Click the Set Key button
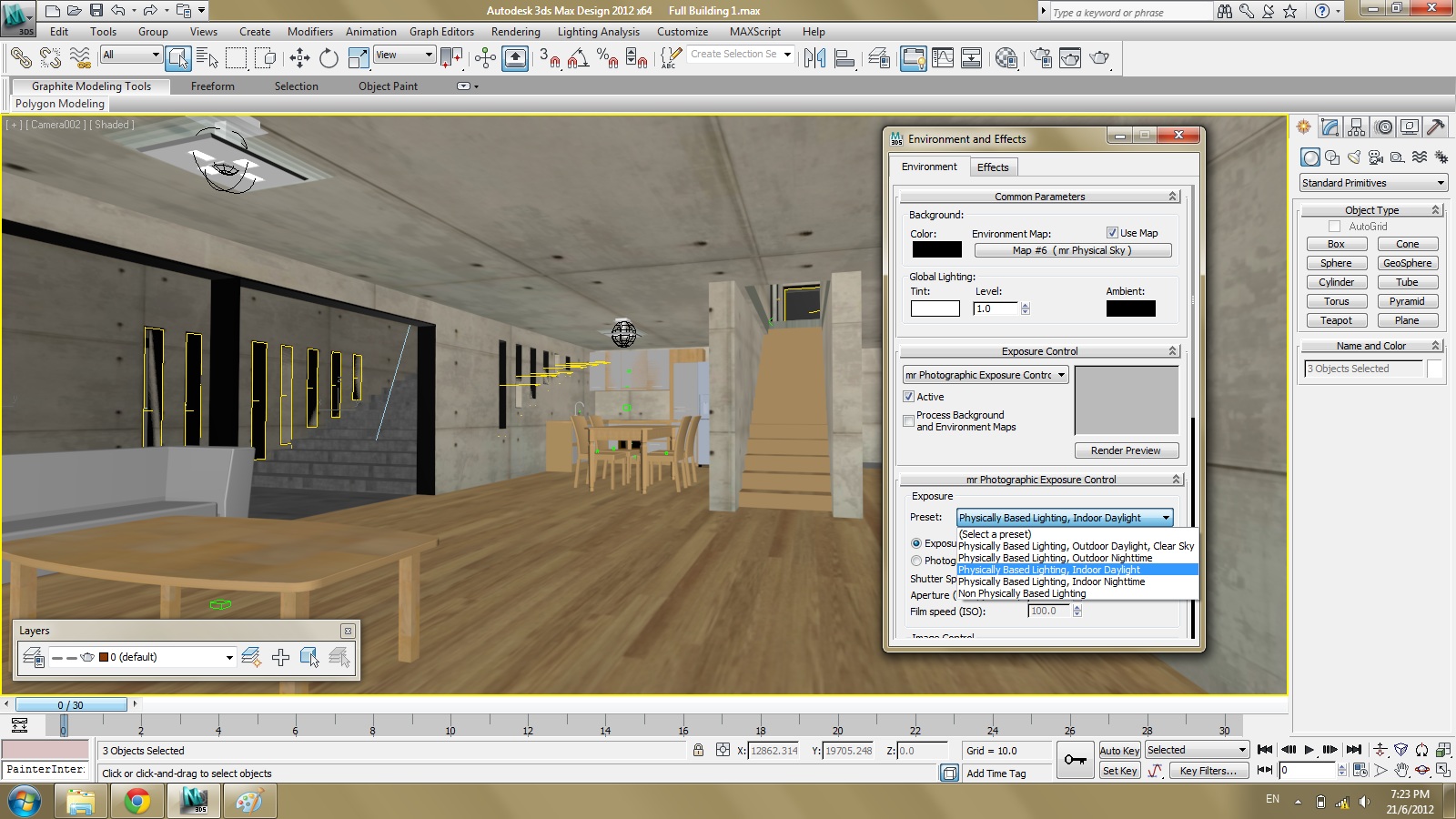 click(x=1119, y=771)
